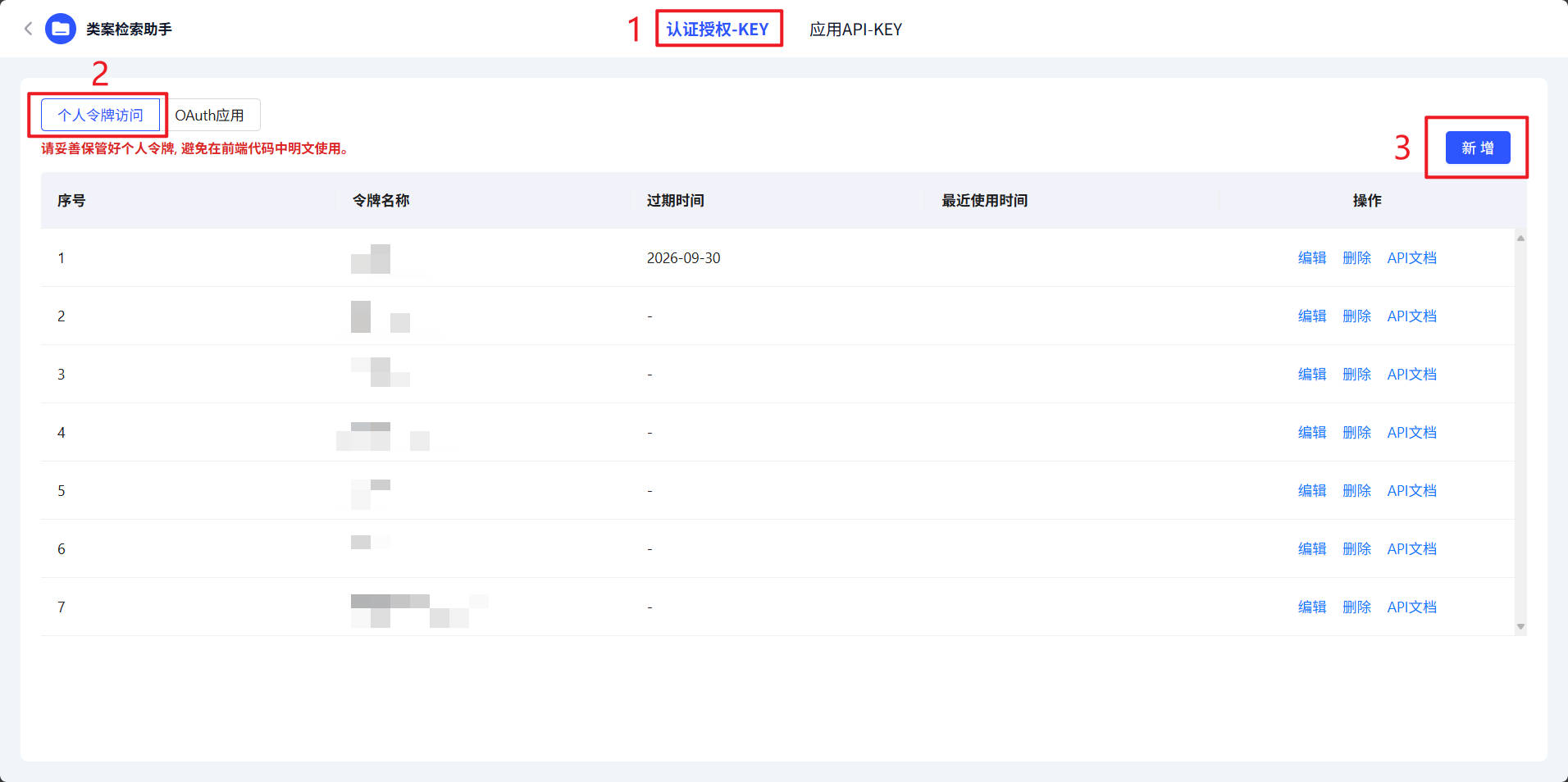The height and width of the screenshot is (782, 1568).
Task: Open API文档 for row 6
Action: click(x=1412, y=548)
